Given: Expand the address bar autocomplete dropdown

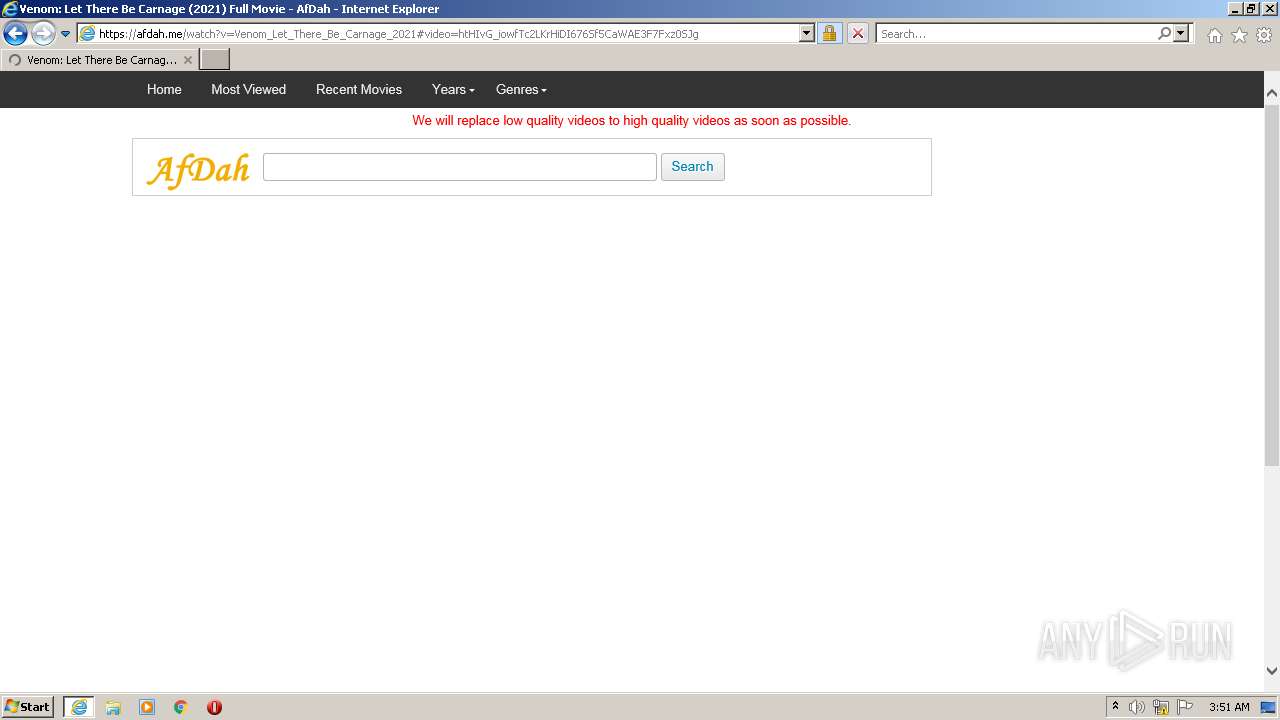Looking at the screenshot, I should (807, 34).
